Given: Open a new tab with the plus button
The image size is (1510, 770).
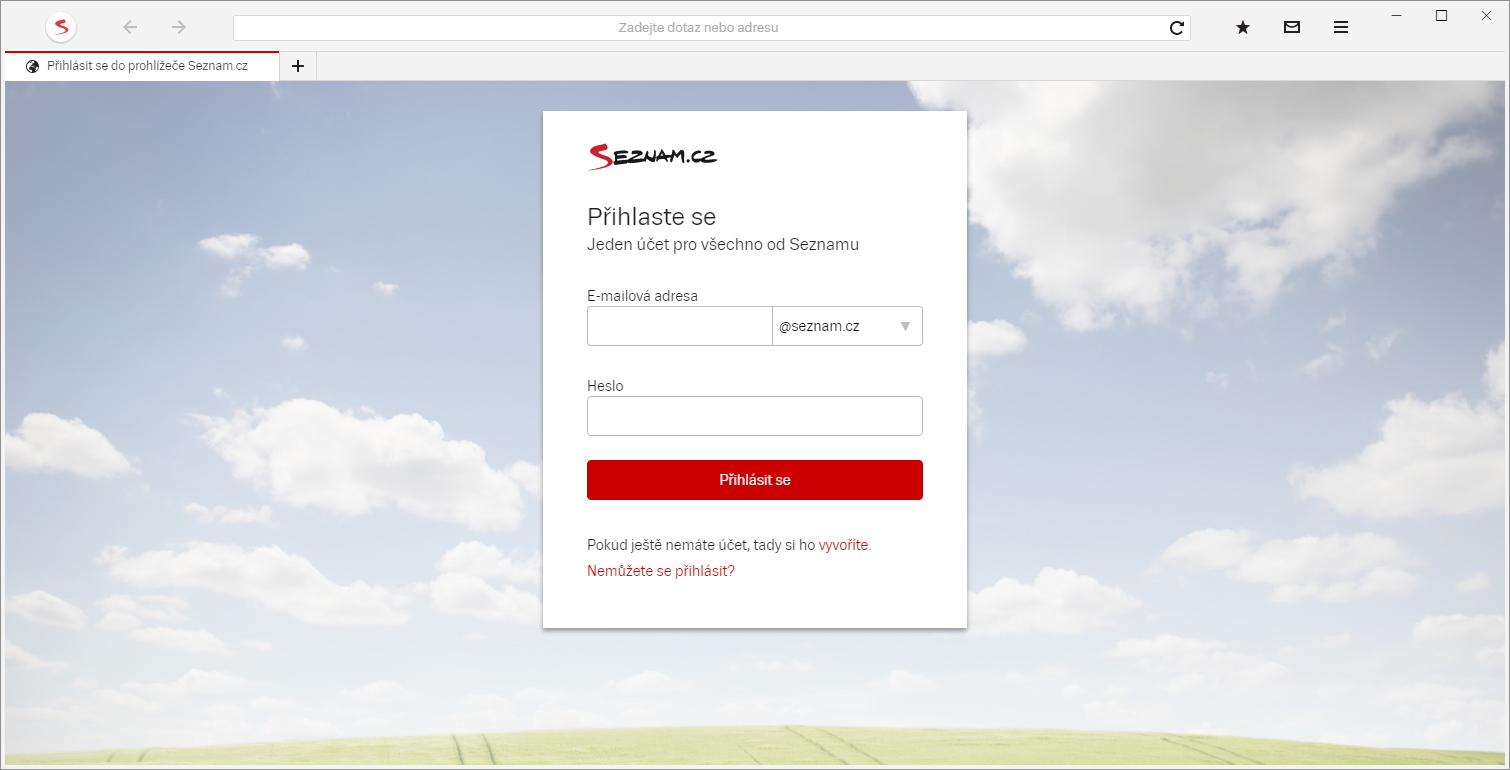Looking at the screenshot, I should coord(297,66).
